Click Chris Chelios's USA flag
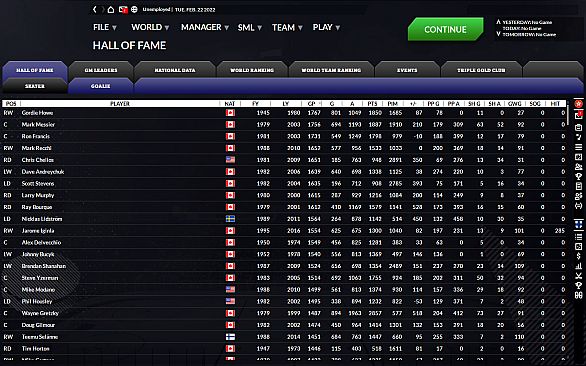586x366 pixels. click(x=230, y=160)
